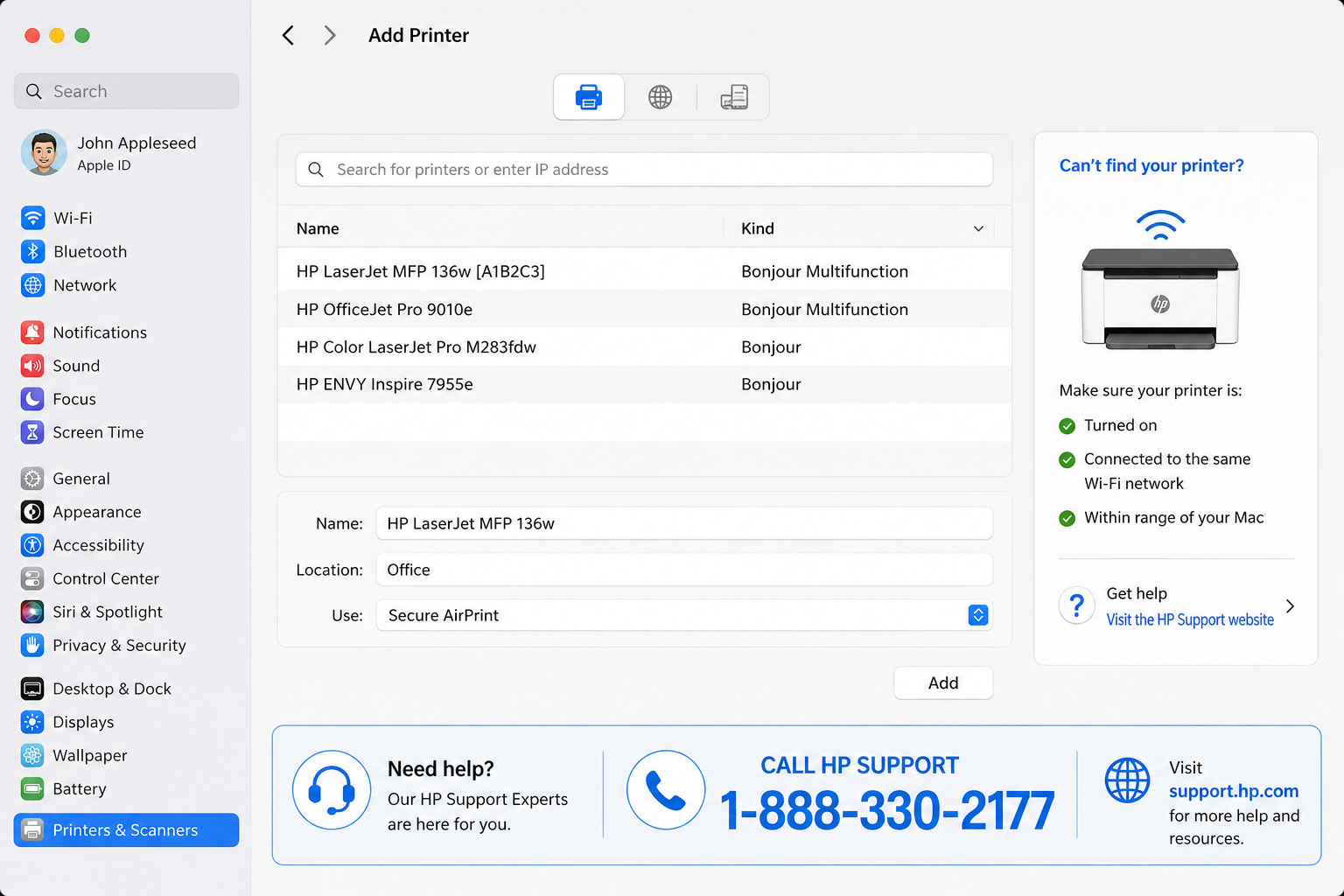Expand the Kind column sort chevron

click(978, 228)
